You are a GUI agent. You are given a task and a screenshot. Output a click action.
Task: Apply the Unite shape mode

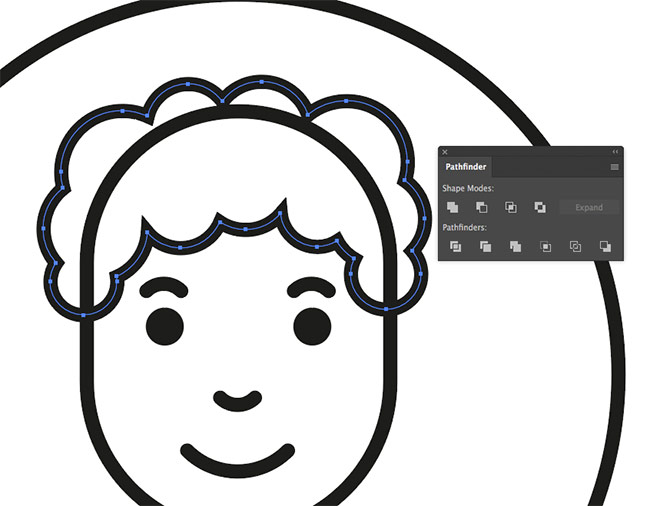[452, 207]
